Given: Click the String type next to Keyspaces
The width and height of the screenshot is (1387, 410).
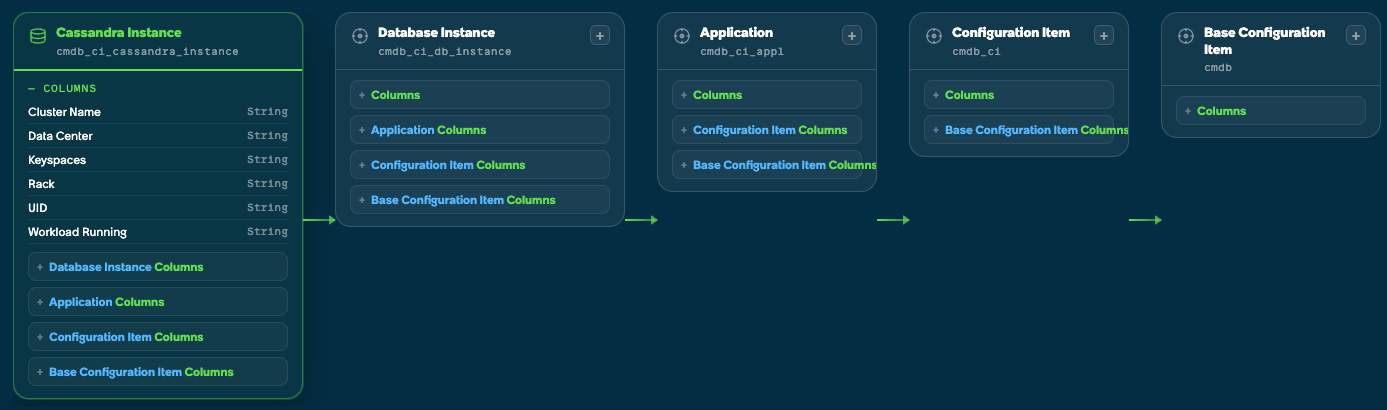Looking at the screenshot, I should coord(267,160).
